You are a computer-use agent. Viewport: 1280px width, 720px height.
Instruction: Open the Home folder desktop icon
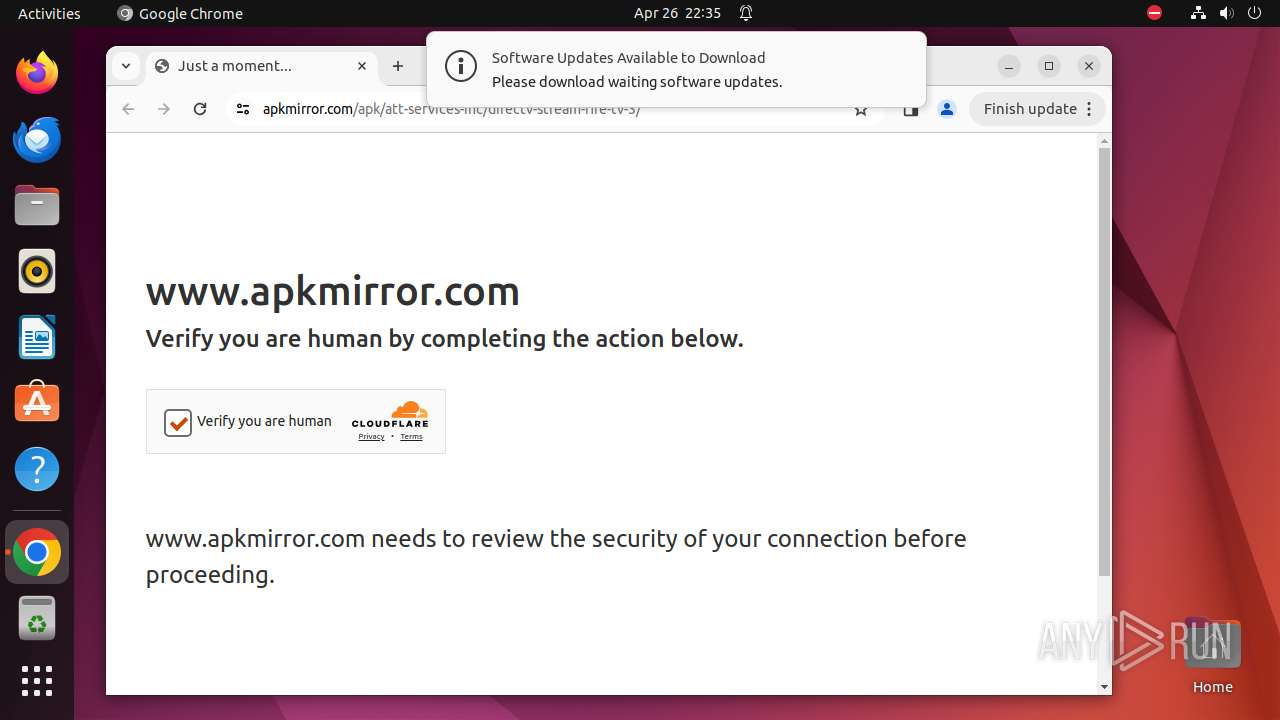pos(1212,656)
